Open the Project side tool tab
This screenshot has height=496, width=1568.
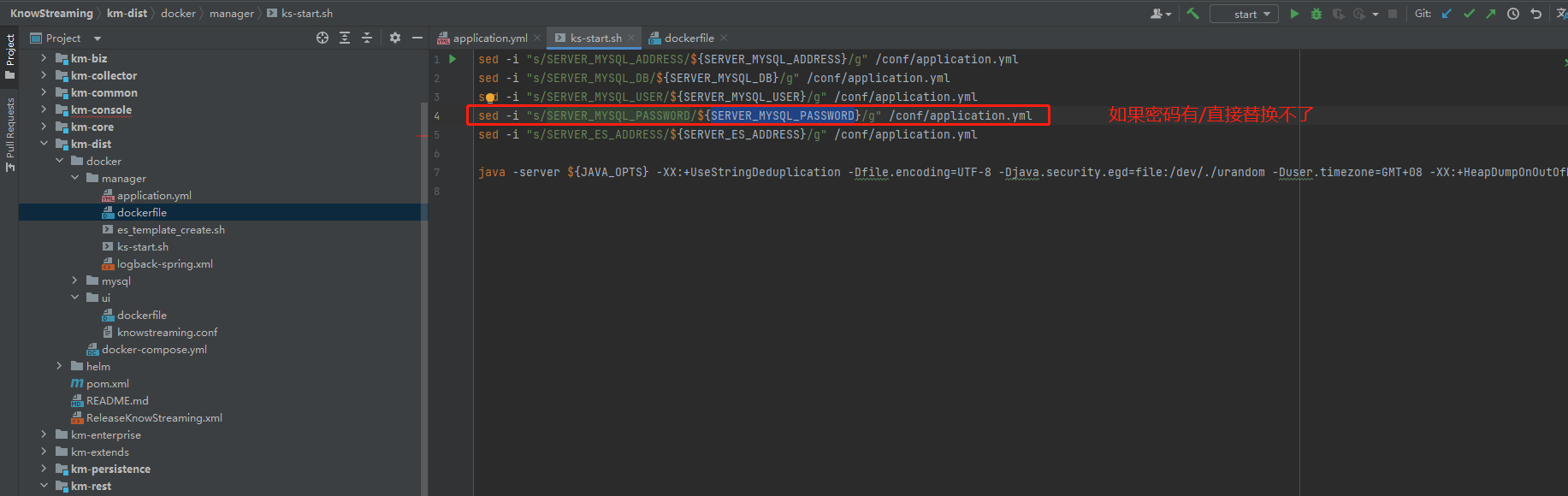(10, 56)
